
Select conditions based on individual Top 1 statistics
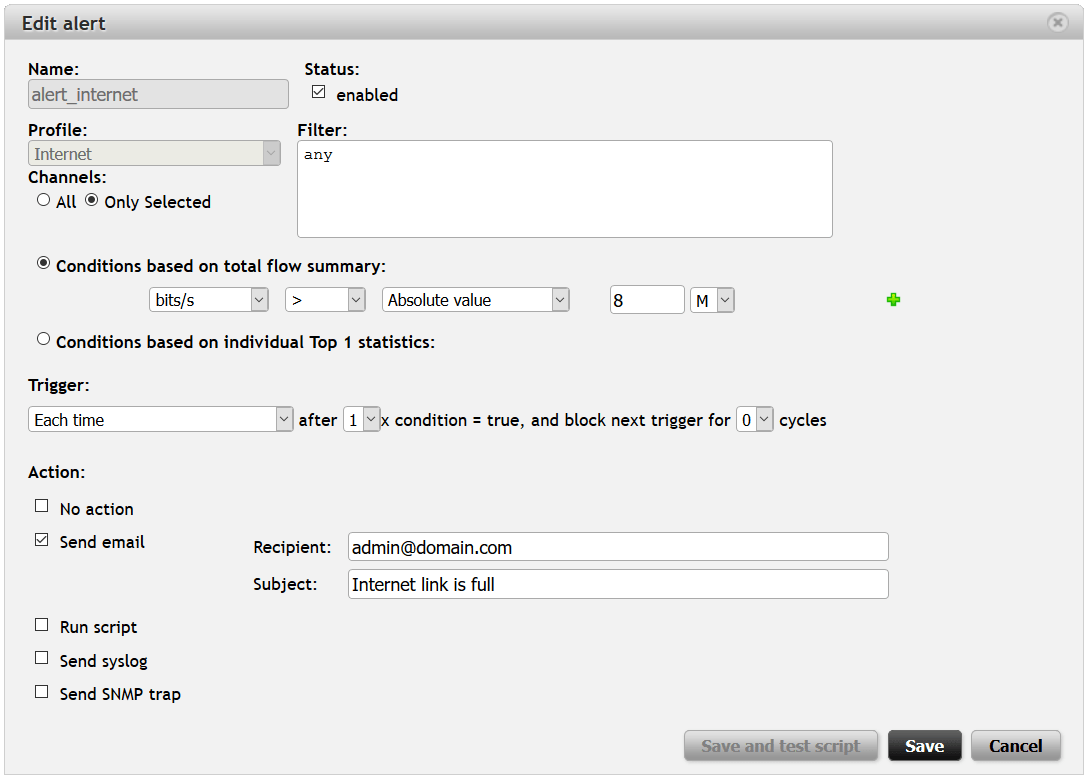click(x=43, y=339)
